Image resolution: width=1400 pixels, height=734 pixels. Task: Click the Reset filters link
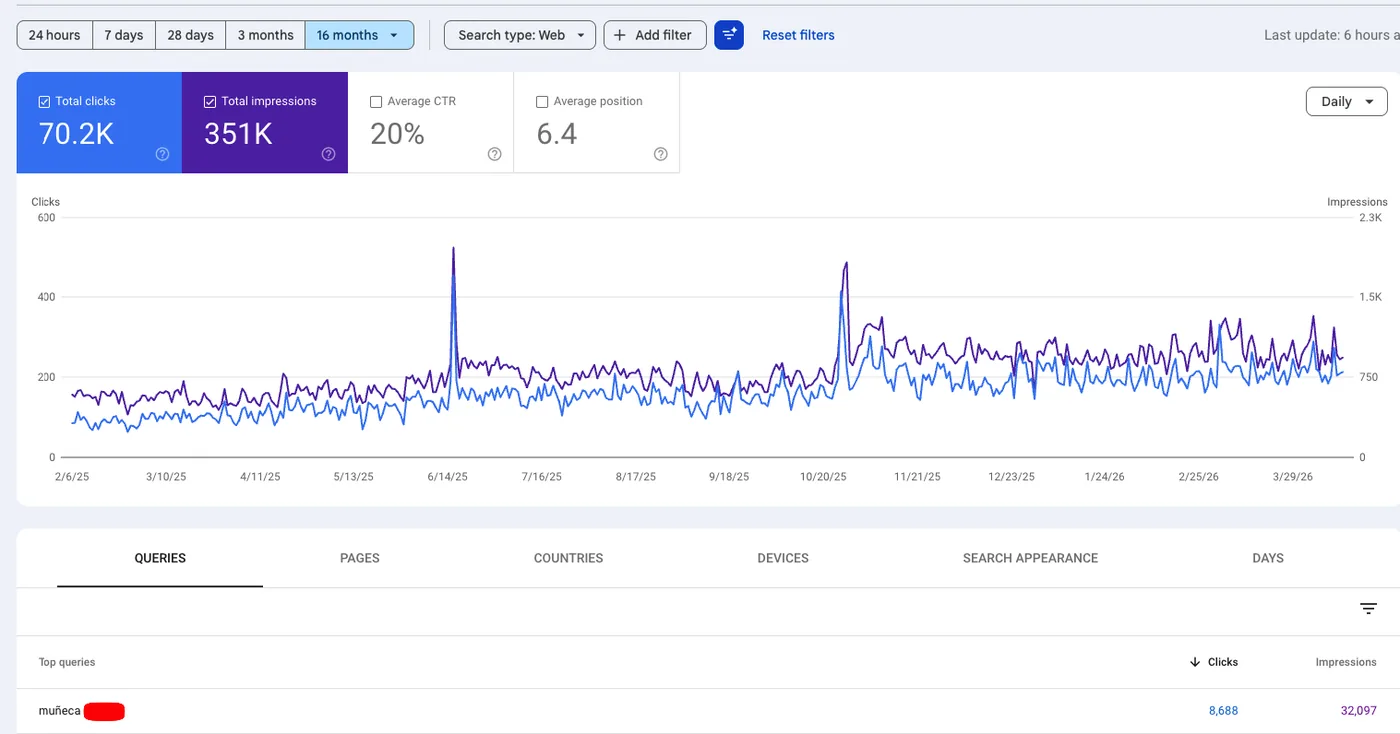(x=798, y=35)
